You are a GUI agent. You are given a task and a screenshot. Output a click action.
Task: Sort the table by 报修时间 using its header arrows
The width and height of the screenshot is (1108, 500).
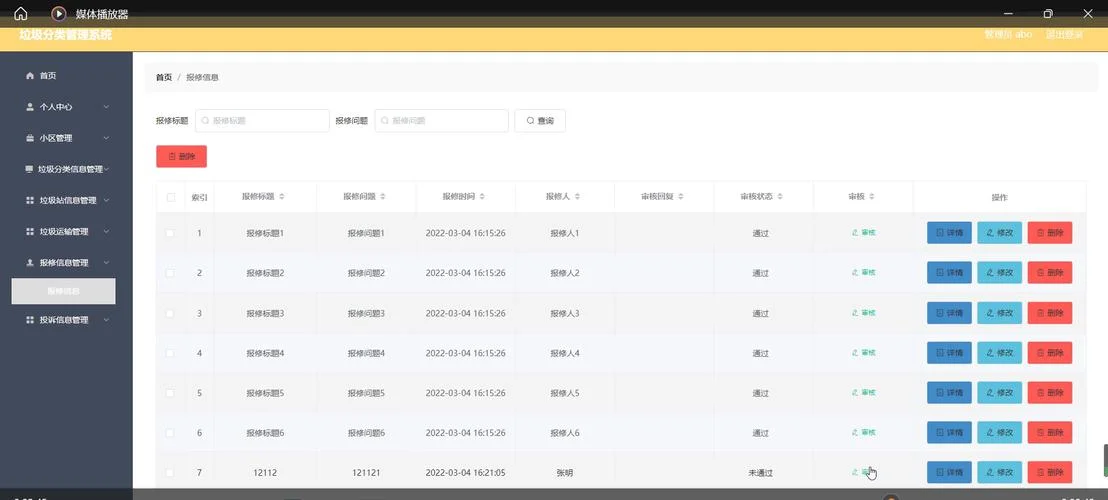(482, 197)
